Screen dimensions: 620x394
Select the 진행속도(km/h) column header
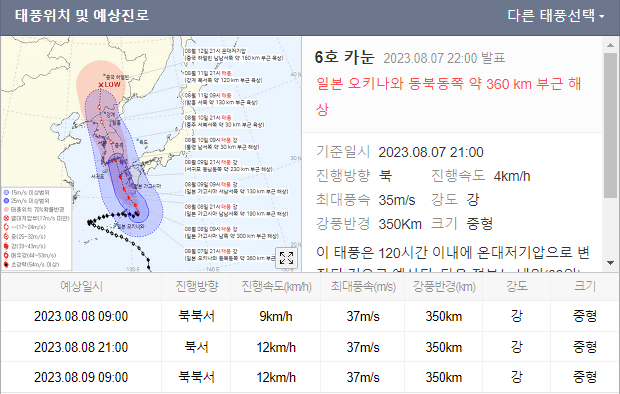click(x=276, y=286)
